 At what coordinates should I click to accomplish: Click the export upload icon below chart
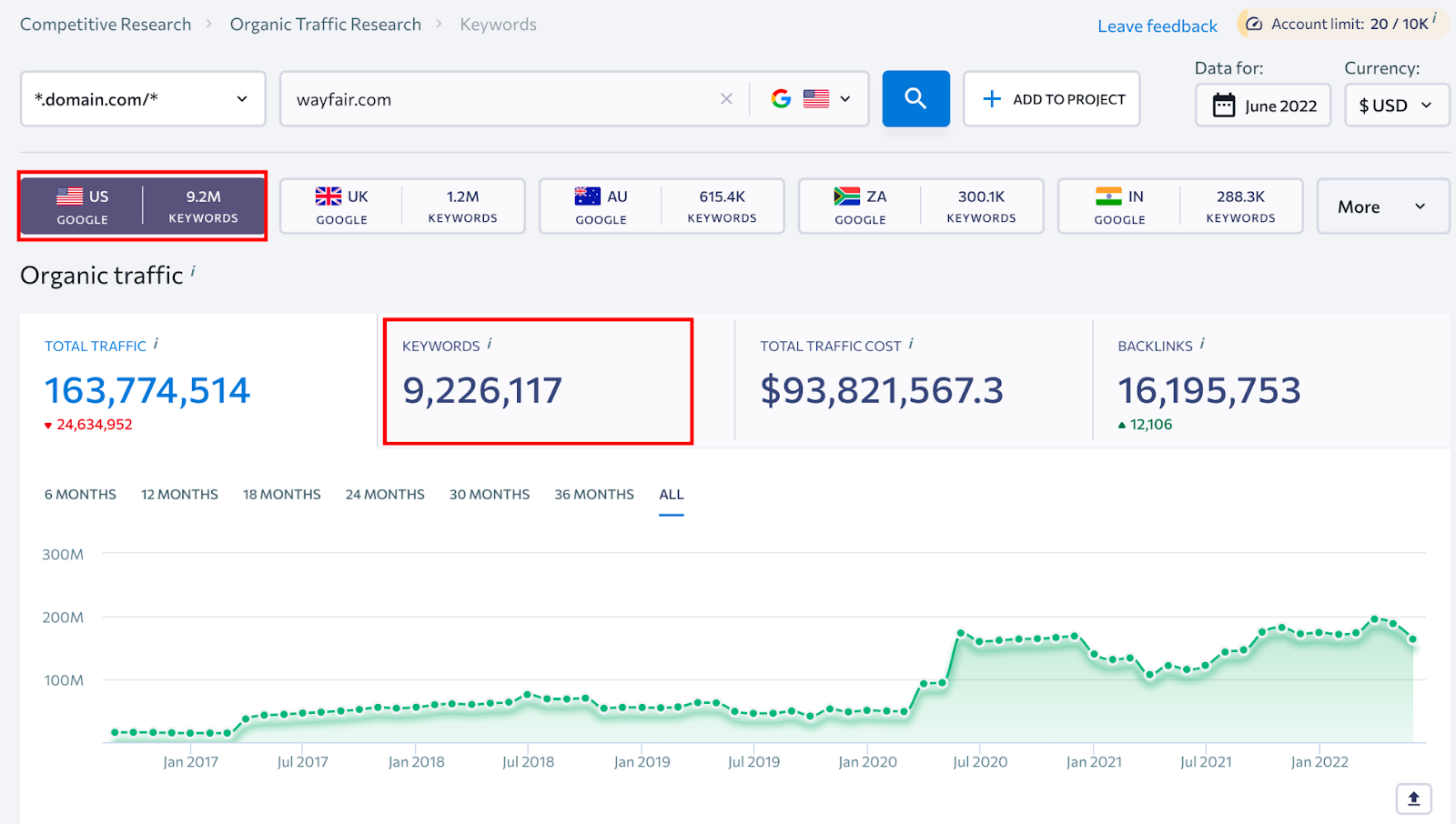click(1413, 799)
